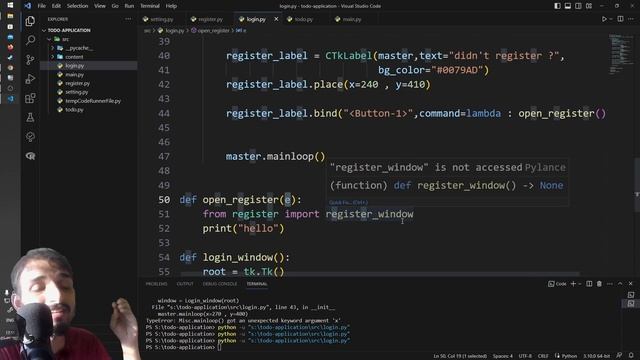
Task: Run the Python file with play button
Action: [604, 19]
